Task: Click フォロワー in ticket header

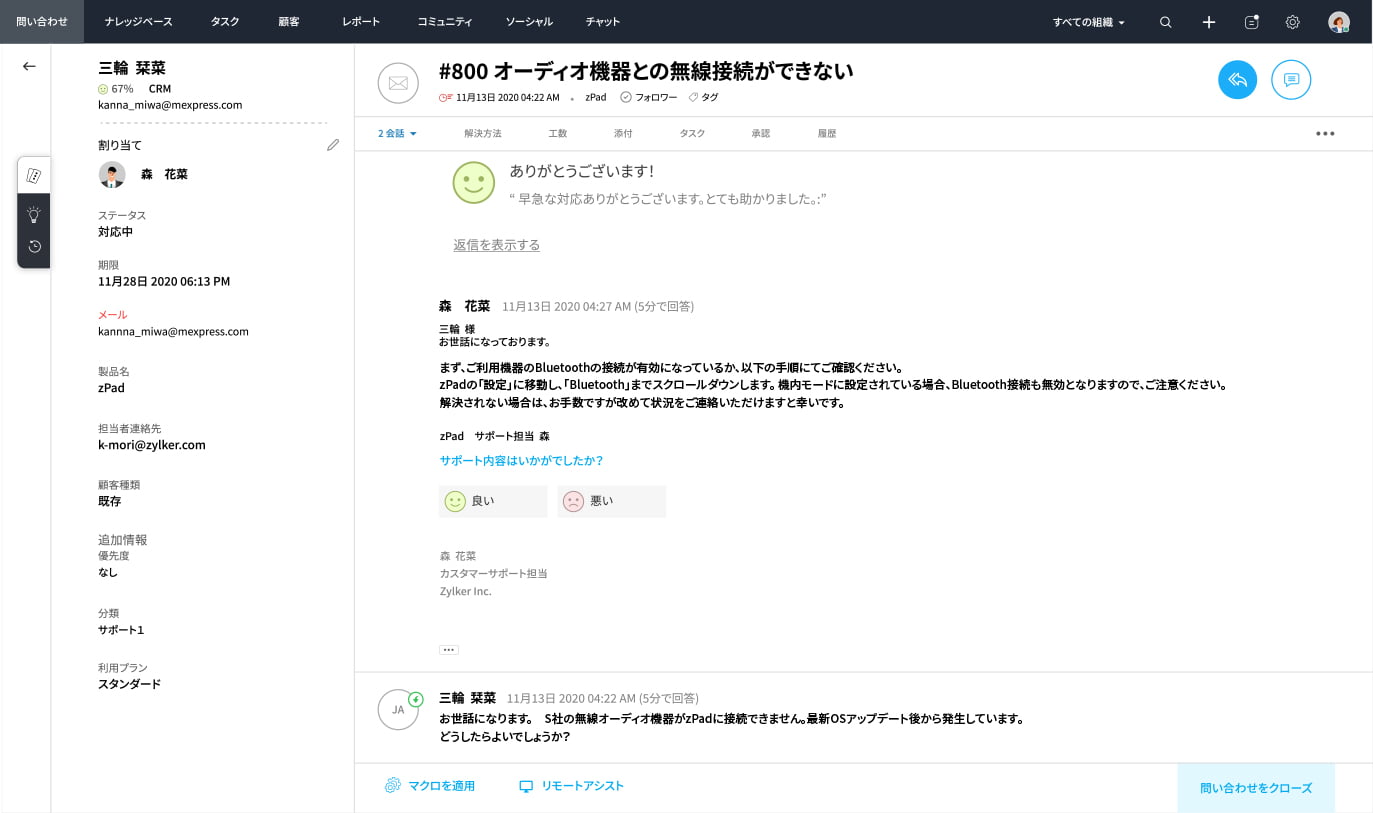Action: [x=649, y=97]
